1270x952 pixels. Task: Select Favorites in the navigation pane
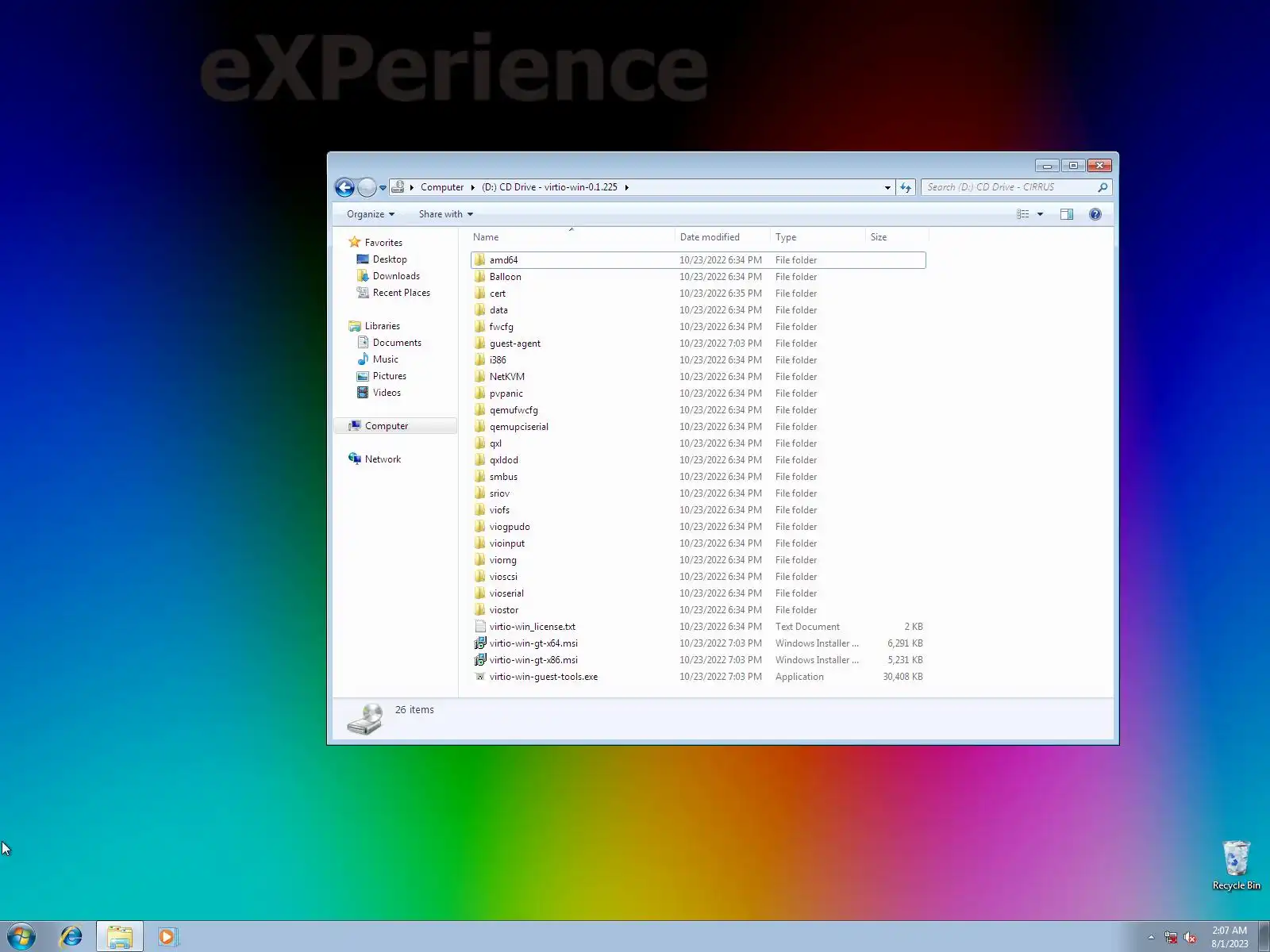pyautogui.click(x=383, y=243)
